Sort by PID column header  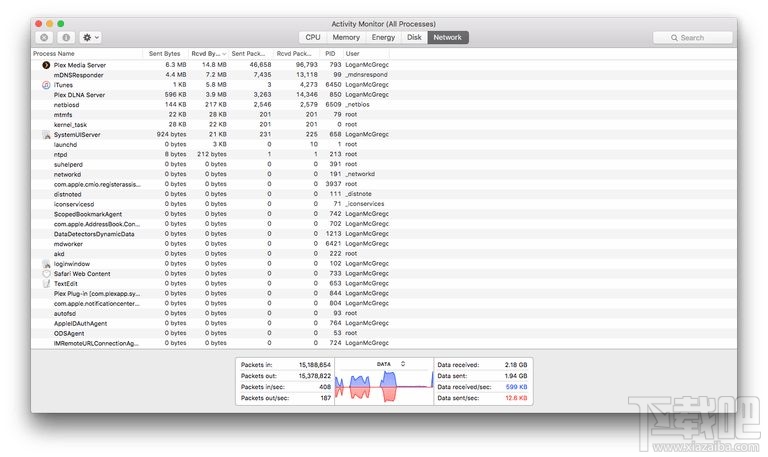(331, 53)
